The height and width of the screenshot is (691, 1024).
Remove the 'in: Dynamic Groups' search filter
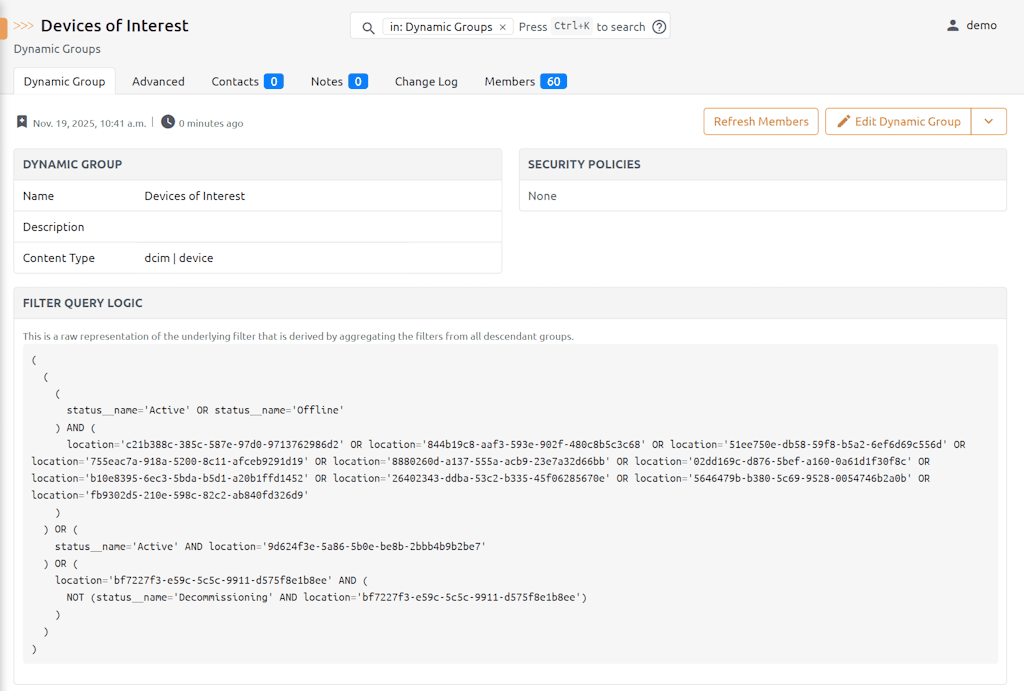tap(502, 27)
